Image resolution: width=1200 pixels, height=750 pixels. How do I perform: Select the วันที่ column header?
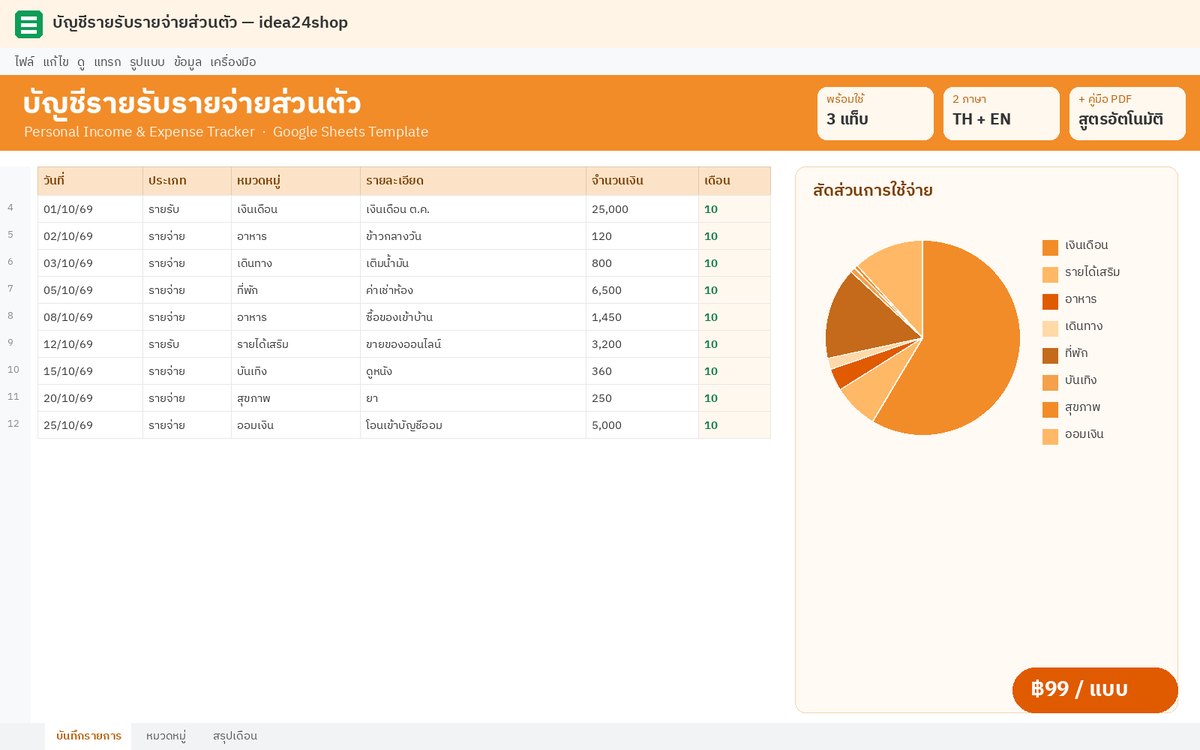click(90, 181)
